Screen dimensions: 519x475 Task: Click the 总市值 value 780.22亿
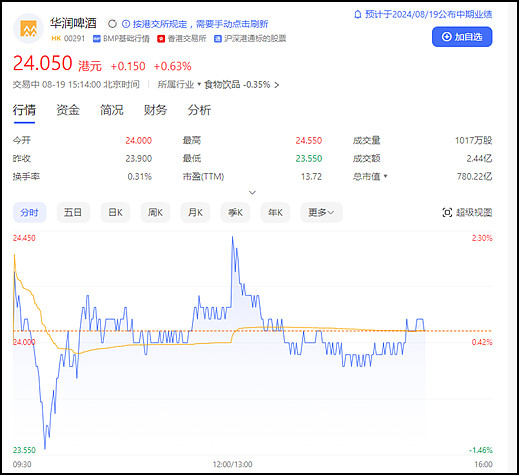[x=474, y=176]
